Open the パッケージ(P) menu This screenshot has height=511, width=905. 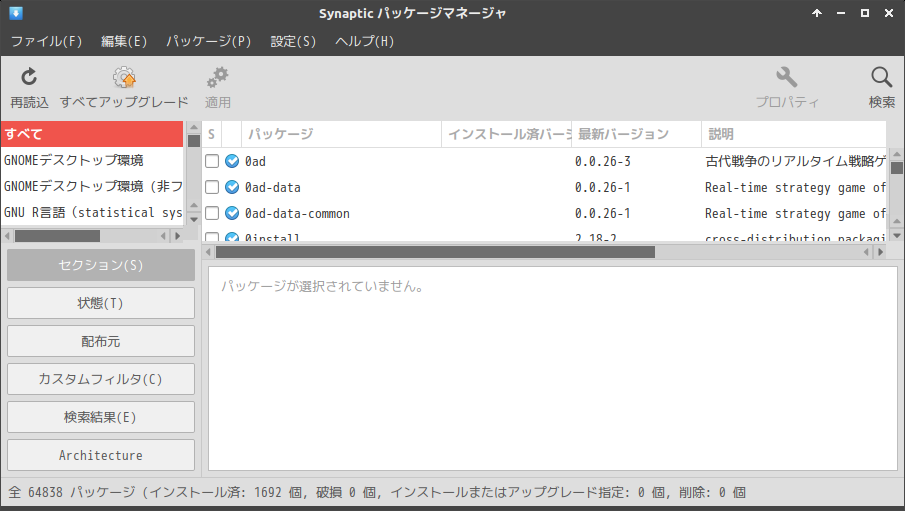pos(209,42)
